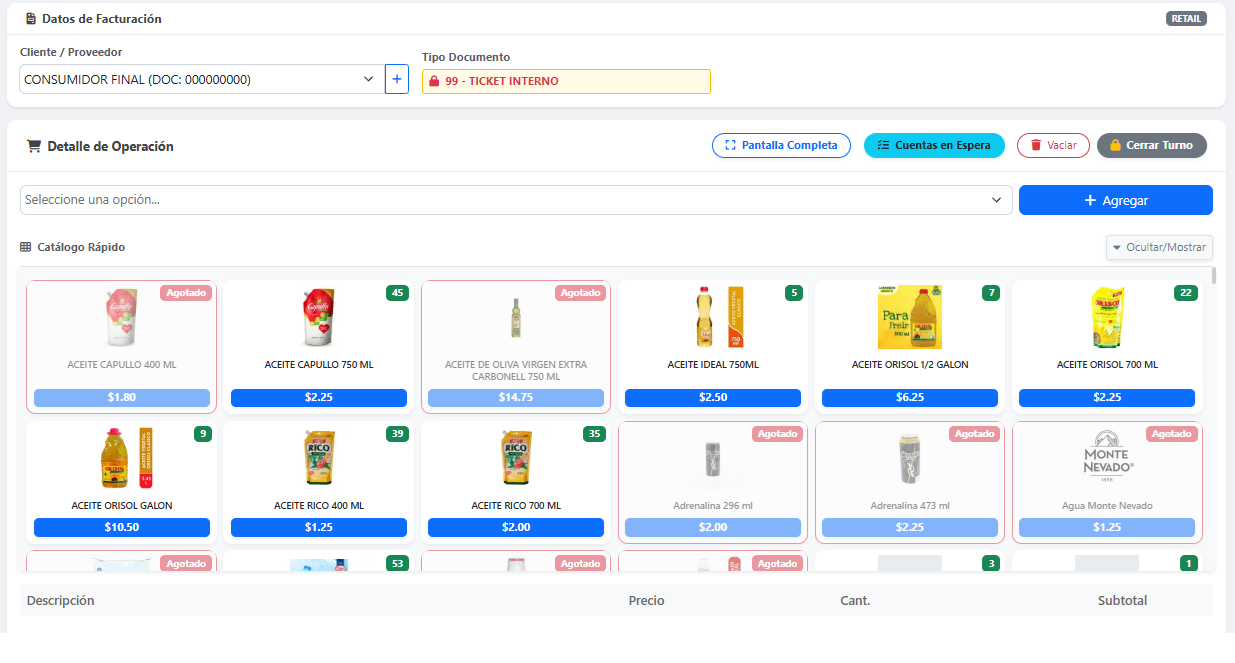Click the $6.25 price button
This screenshot has width=1235, height=663.
[x=910, y=398]
